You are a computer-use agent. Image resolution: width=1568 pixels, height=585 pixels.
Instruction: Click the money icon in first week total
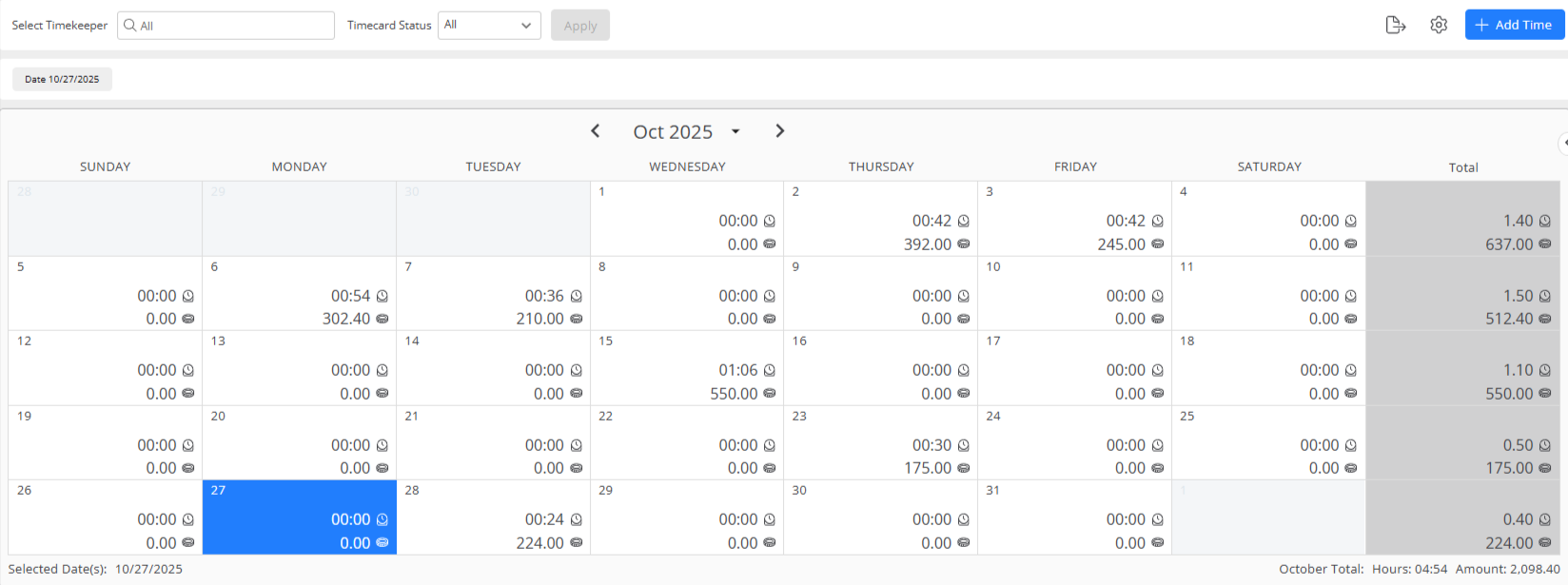pos(1545,244)
